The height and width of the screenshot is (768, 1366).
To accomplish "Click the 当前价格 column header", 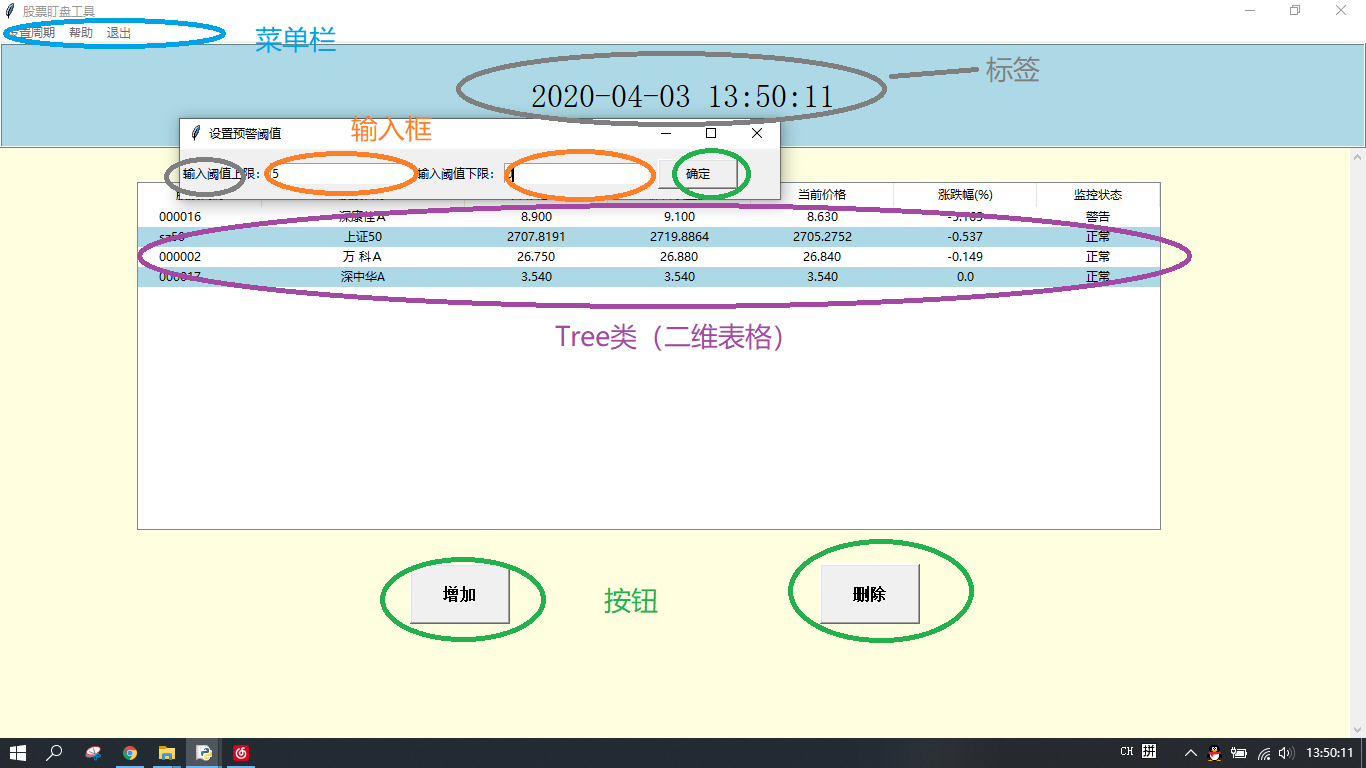I will pos(822,195).
